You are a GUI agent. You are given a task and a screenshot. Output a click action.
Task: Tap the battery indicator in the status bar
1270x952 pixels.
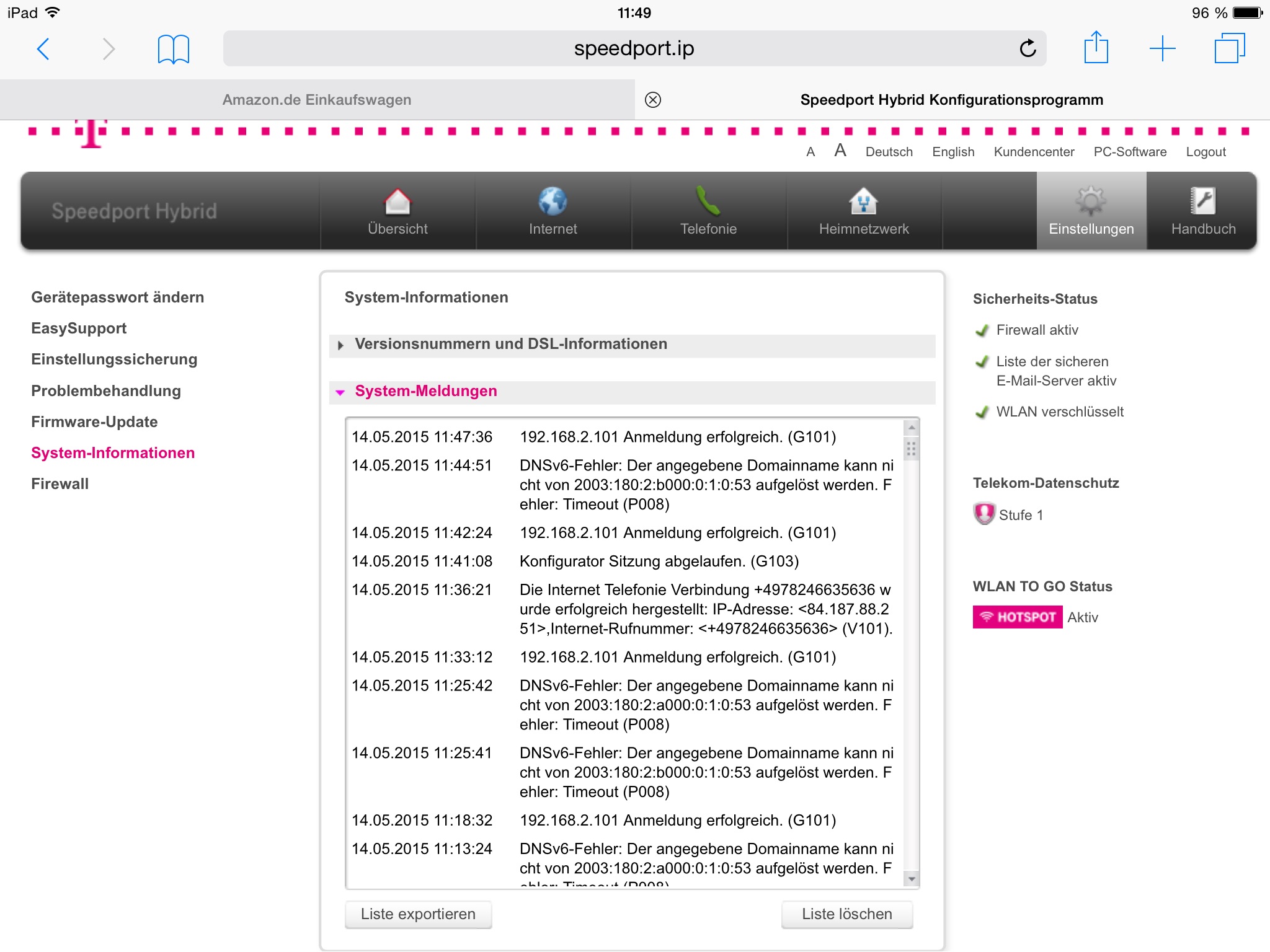[x=1248, y=13]
